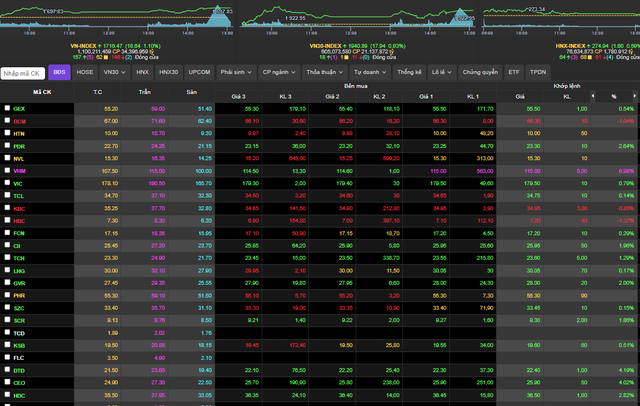640x406 pixels.
Task: Click the VHM stock symbol
Action: [x=19, y=171]
